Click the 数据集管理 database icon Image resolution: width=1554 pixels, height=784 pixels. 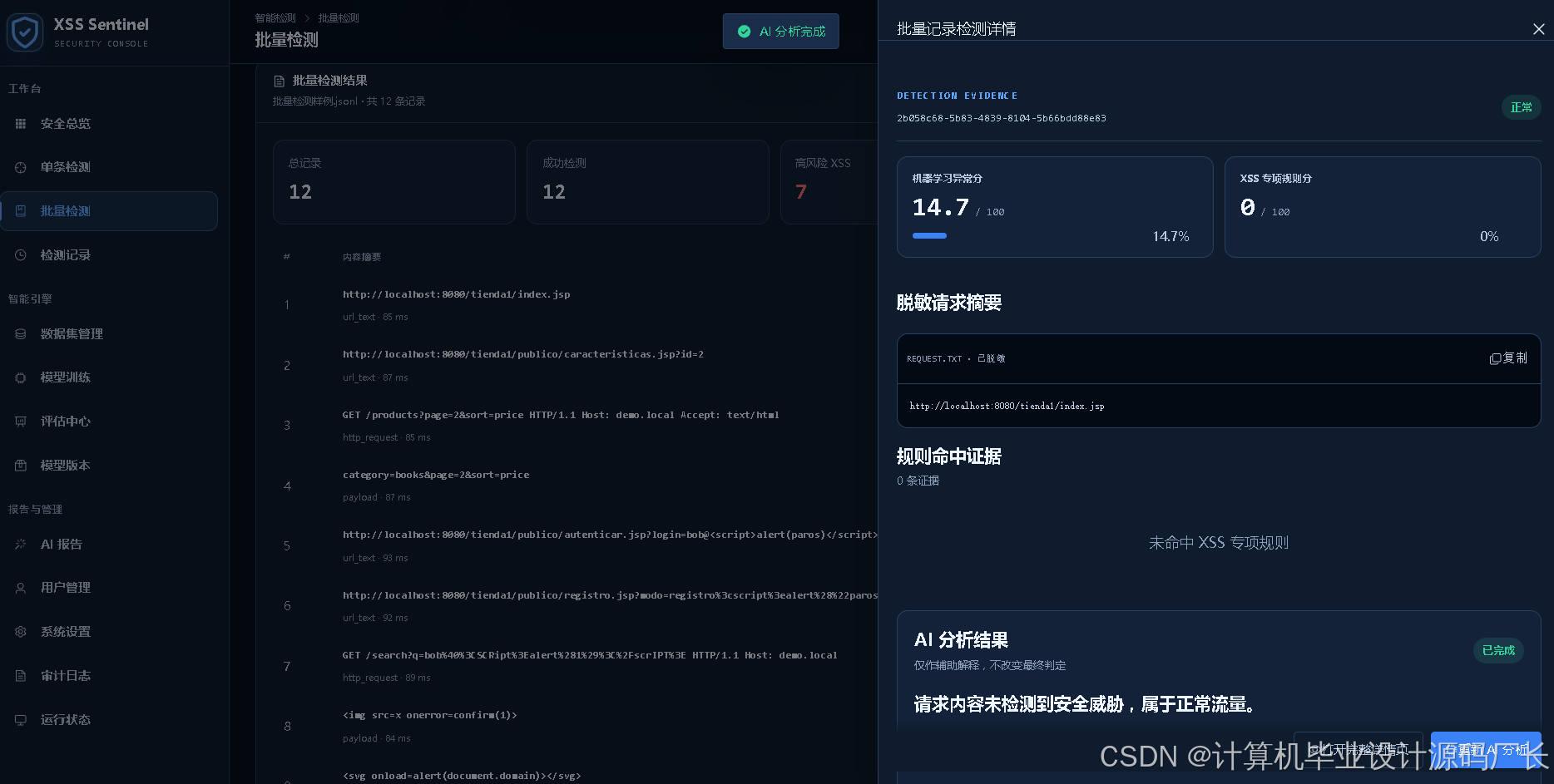tap(21, 334)
